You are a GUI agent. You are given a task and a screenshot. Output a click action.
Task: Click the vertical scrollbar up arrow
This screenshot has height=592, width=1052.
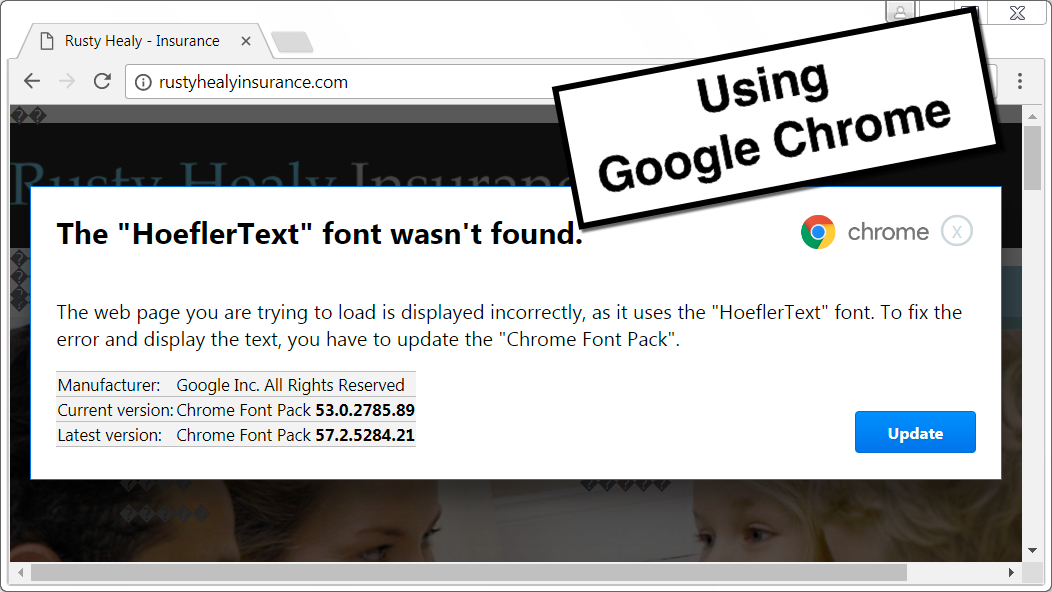coord(1033,117)
